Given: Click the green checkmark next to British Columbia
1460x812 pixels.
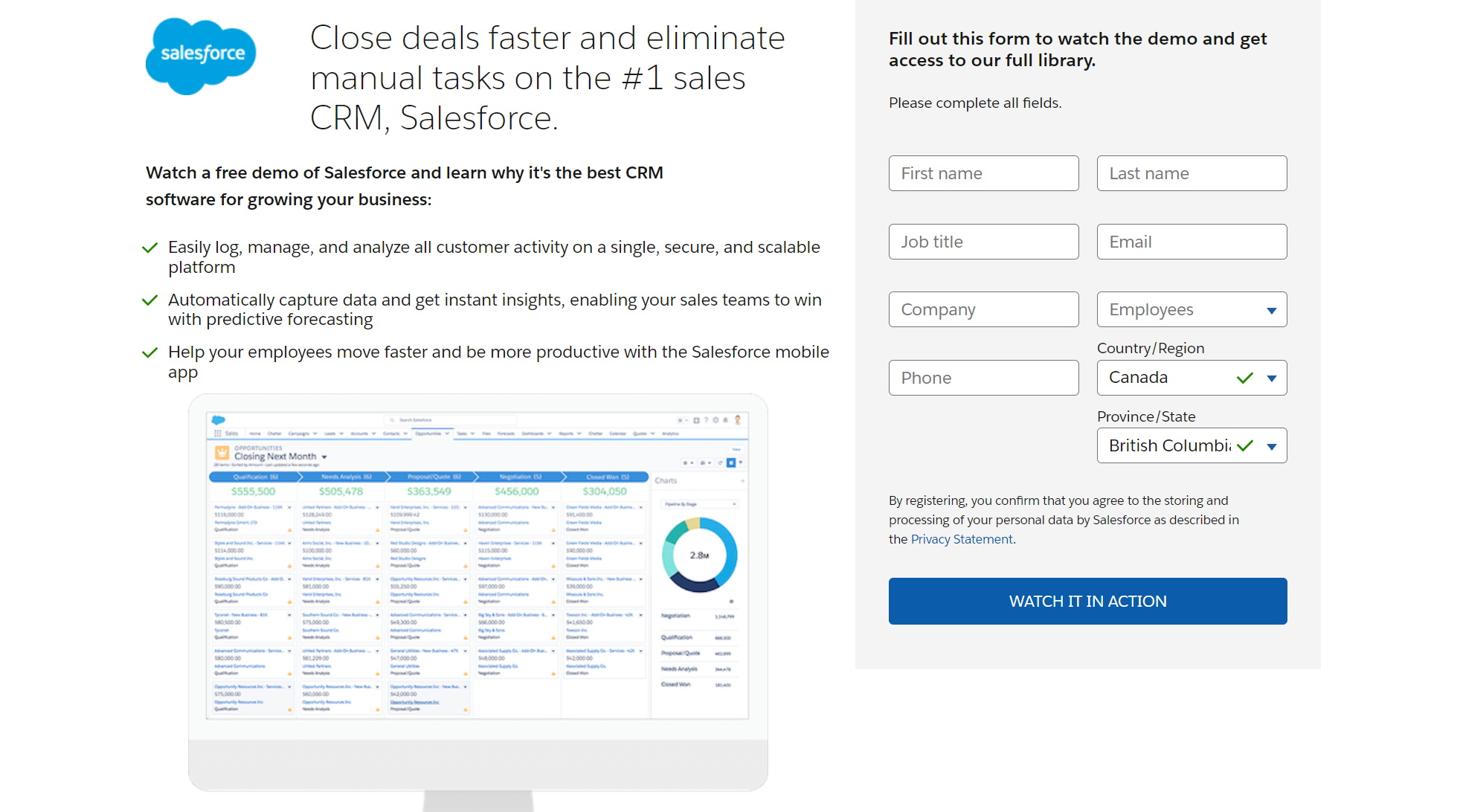Looking at the screenshot, I should tap(1243, 445).
